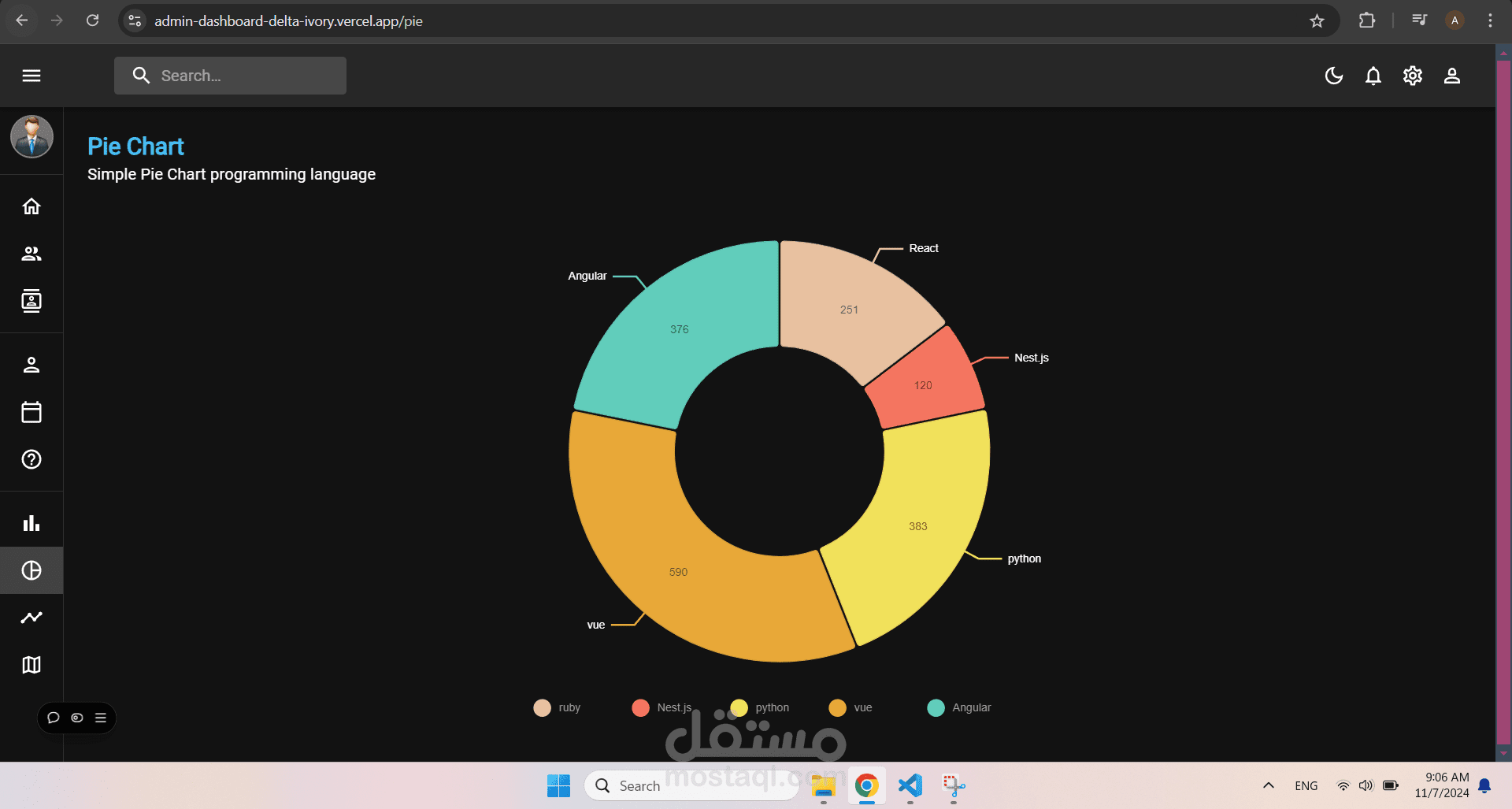Open the Chrome profile avatar A
The width and height of the screenshot is (1512, 809).
coord(1455,20)
